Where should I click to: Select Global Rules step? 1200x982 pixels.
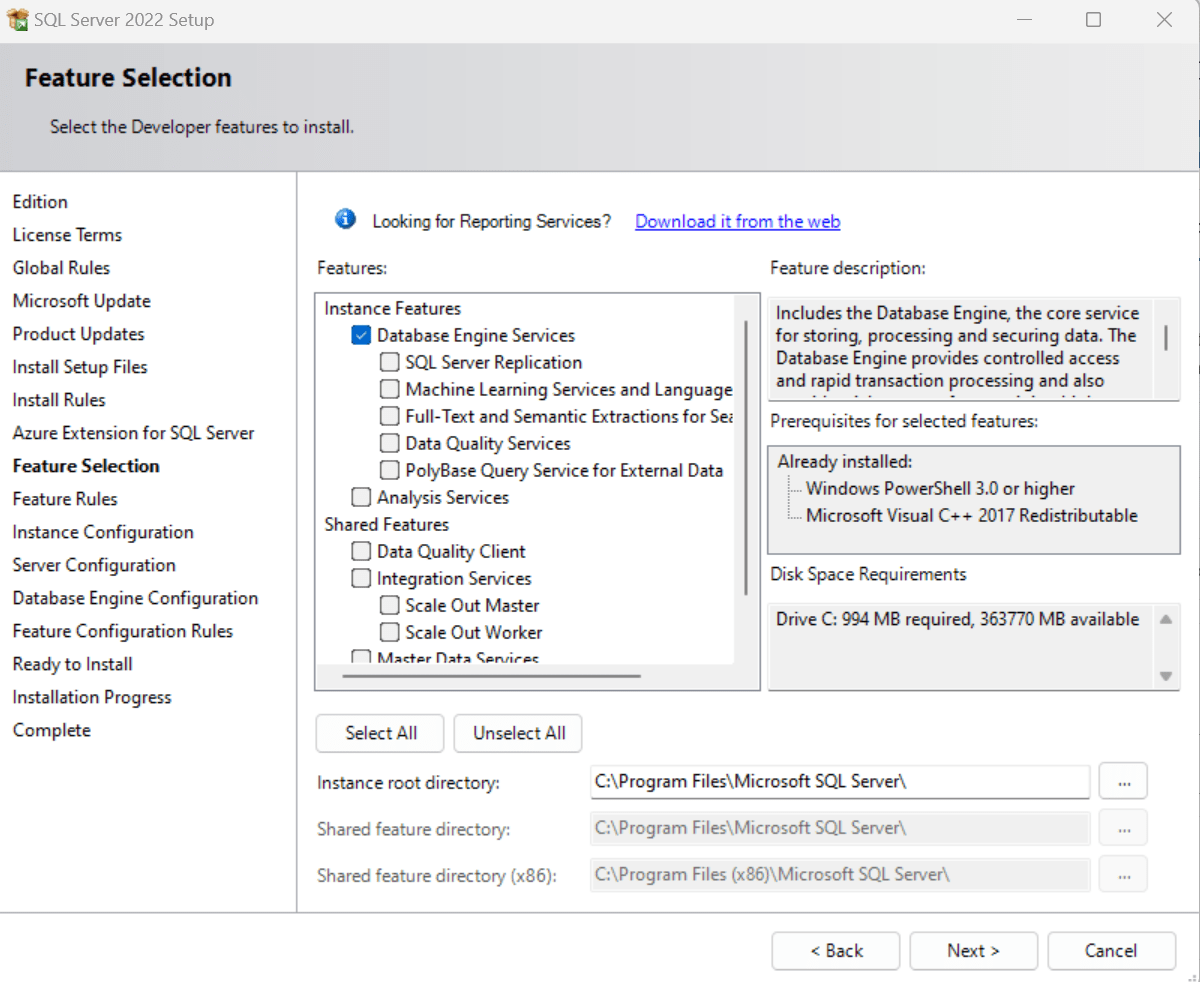[61, 268]
